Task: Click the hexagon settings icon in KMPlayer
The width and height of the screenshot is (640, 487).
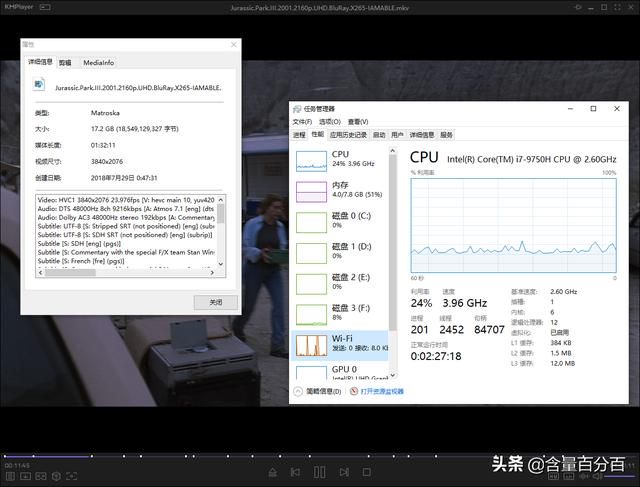Action: pos(56,476)
